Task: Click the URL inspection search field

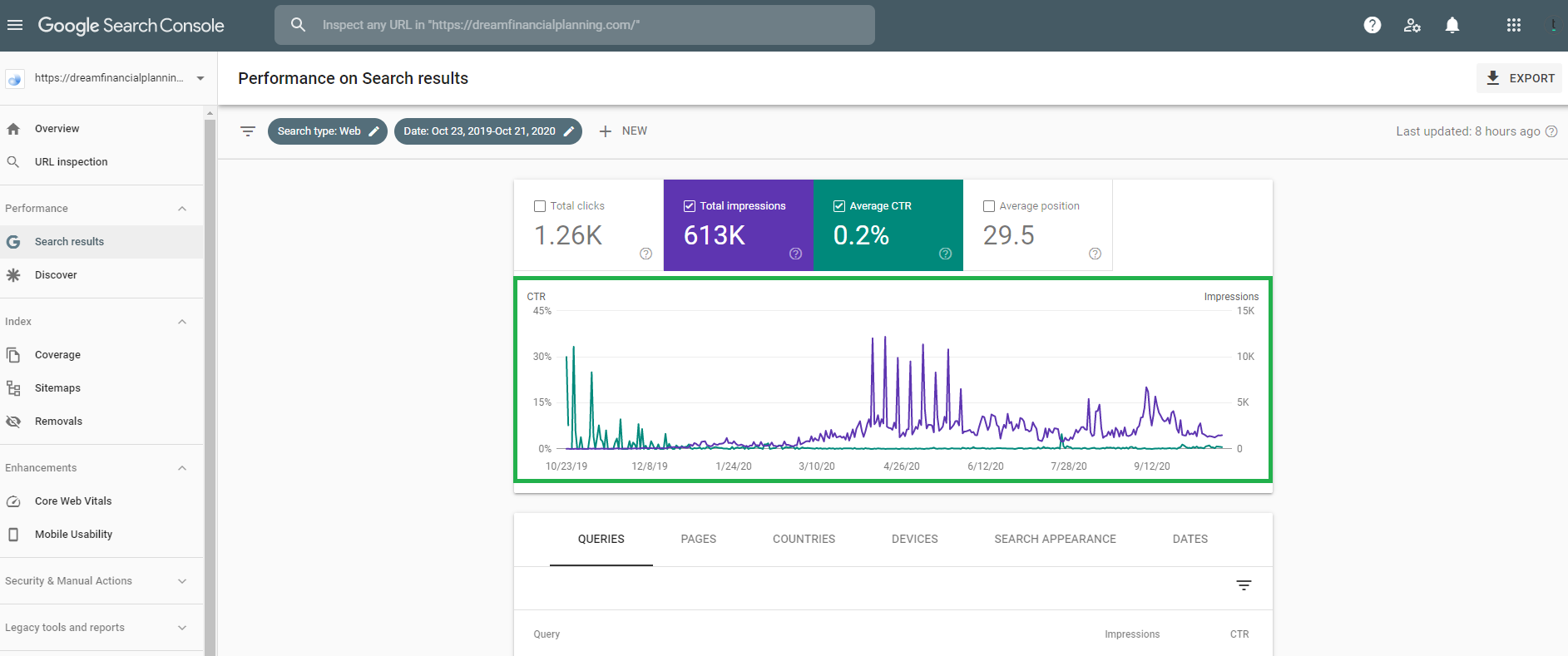Action: [x=574, y=25]
